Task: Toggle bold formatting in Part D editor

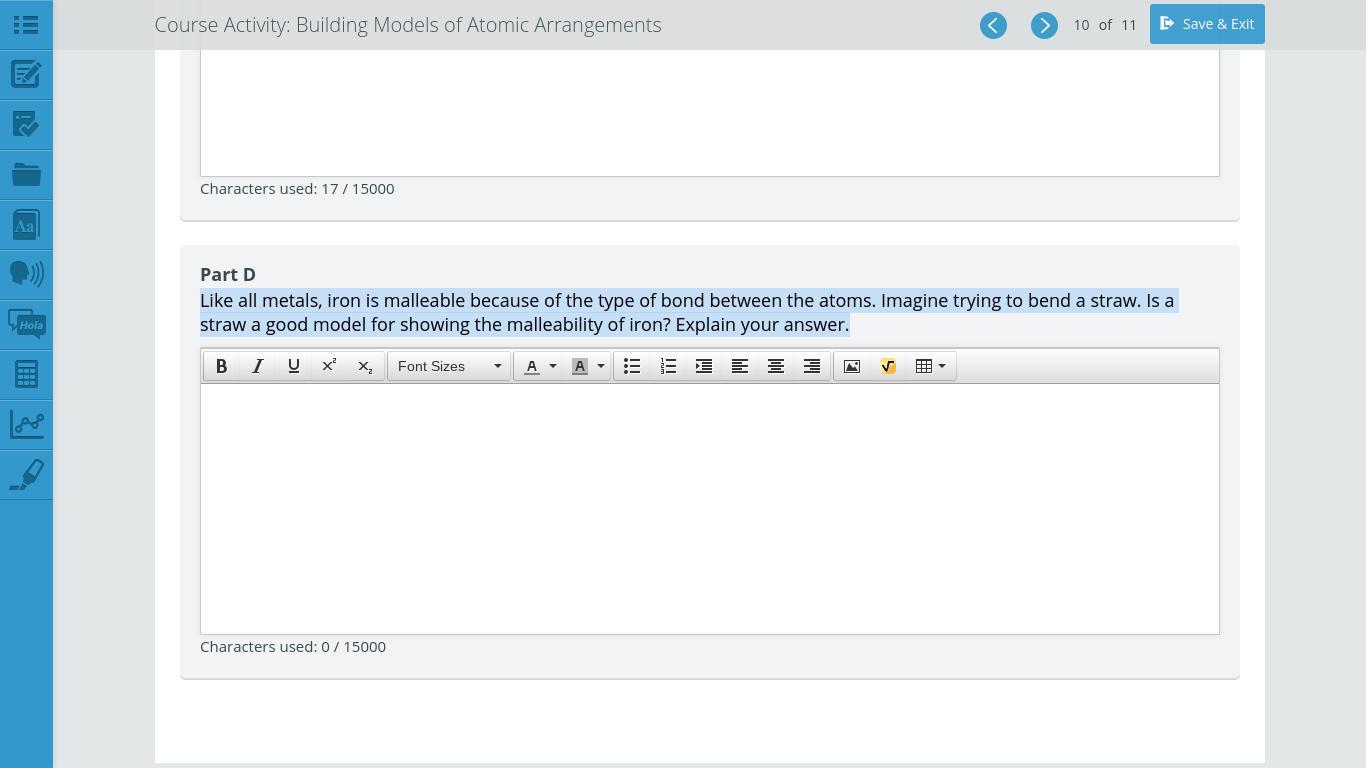Action: point(222,366)
